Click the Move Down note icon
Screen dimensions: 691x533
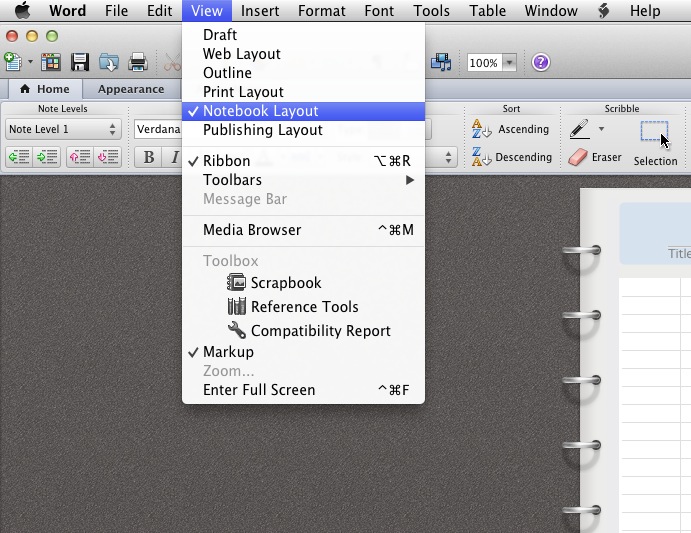(x=108, y=157)
